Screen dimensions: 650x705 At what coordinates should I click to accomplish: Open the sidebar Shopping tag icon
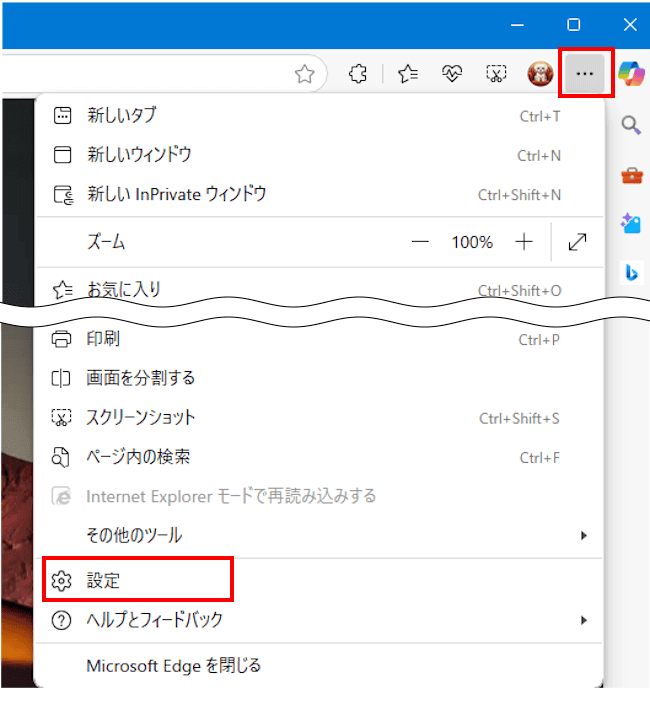pos(631,223)
